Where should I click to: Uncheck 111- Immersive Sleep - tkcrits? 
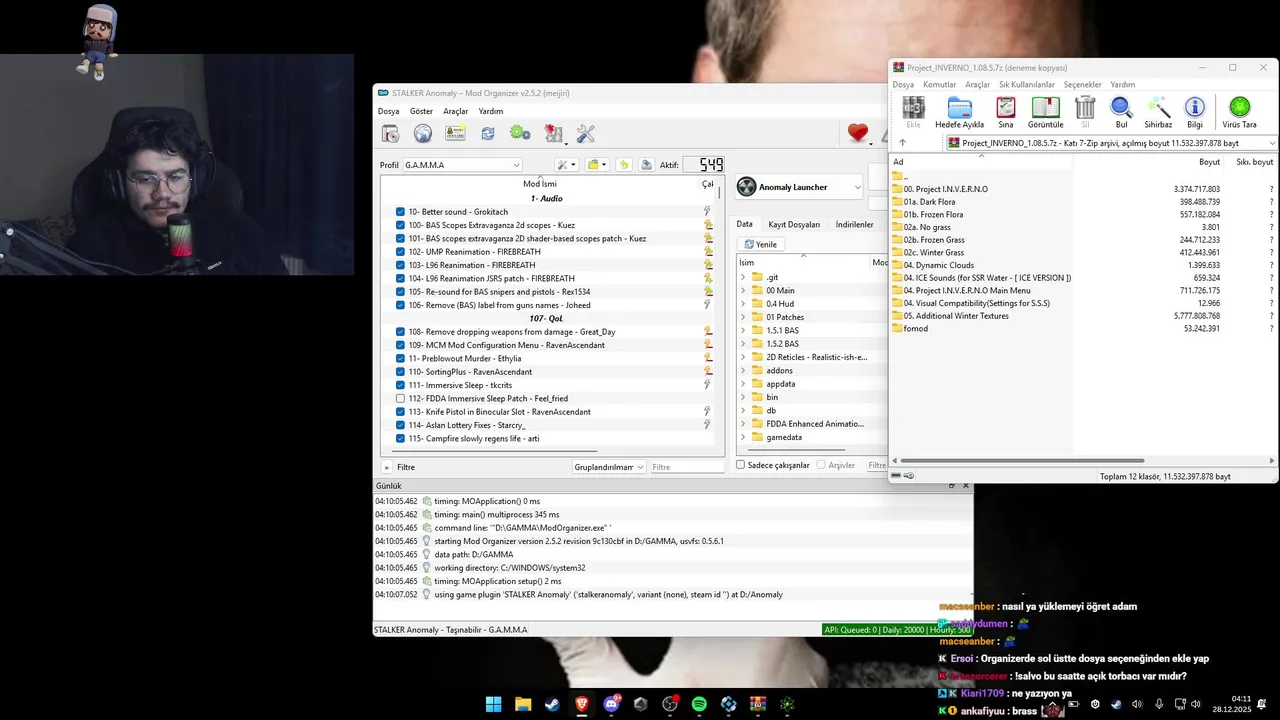[x=400, y=385]
